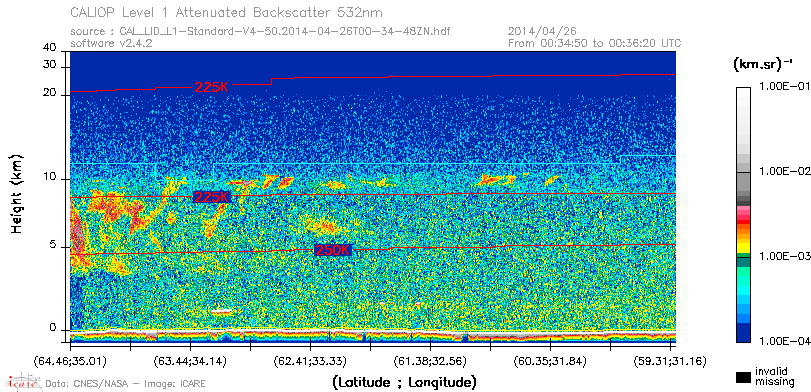Click the invalid missing legend text
Viewport: 811px width, 392px height.
[774, 377]
